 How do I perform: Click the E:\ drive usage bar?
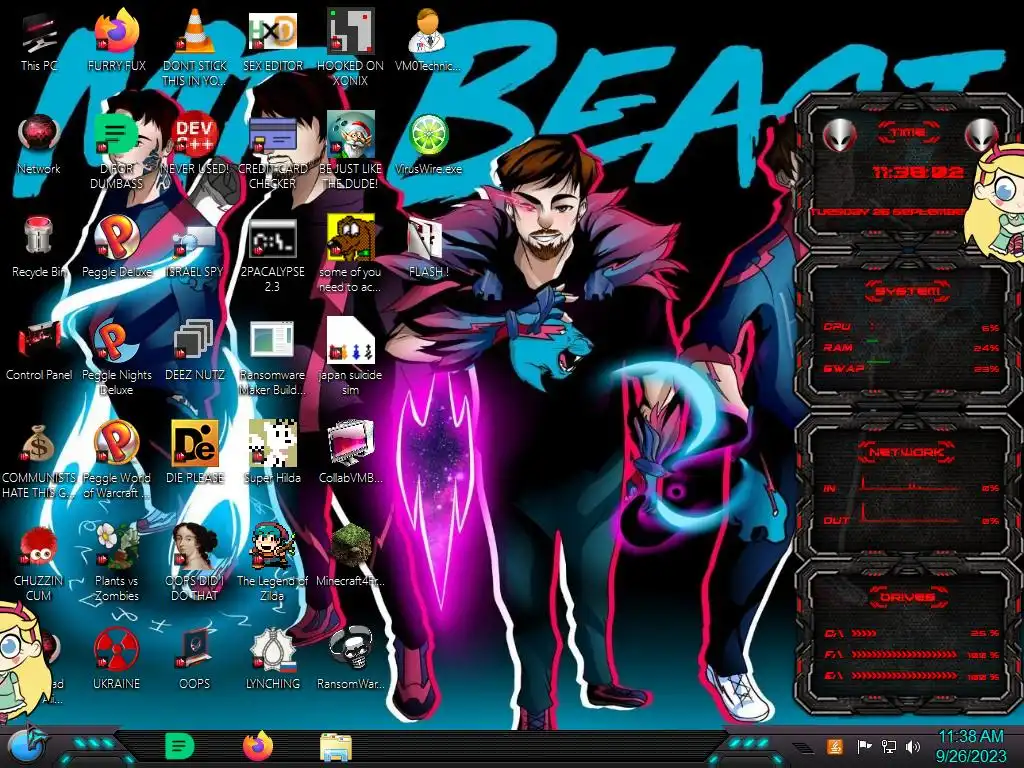pyautogui.click(x=911, y=676)
